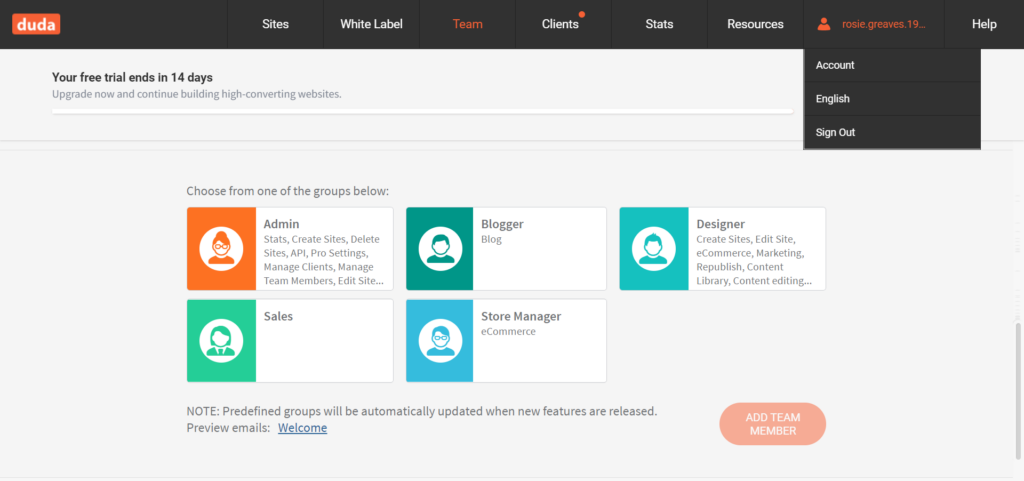Click the Clients notification dot
This screenshot has height=481, width=1024.
(x=582, y=14)
